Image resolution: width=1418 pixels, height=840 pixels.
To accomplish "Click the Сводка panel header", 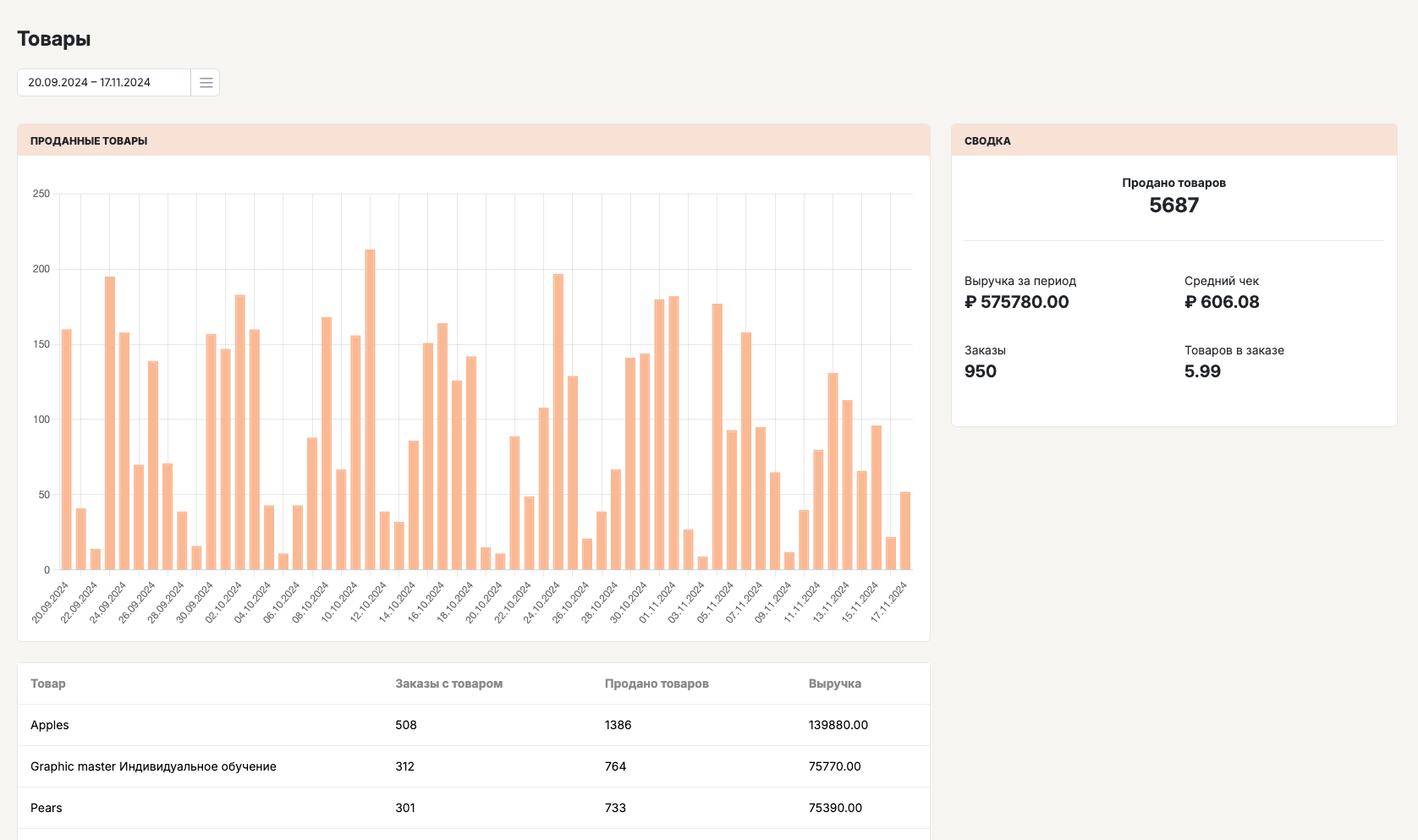I will [x=987, y=141].
